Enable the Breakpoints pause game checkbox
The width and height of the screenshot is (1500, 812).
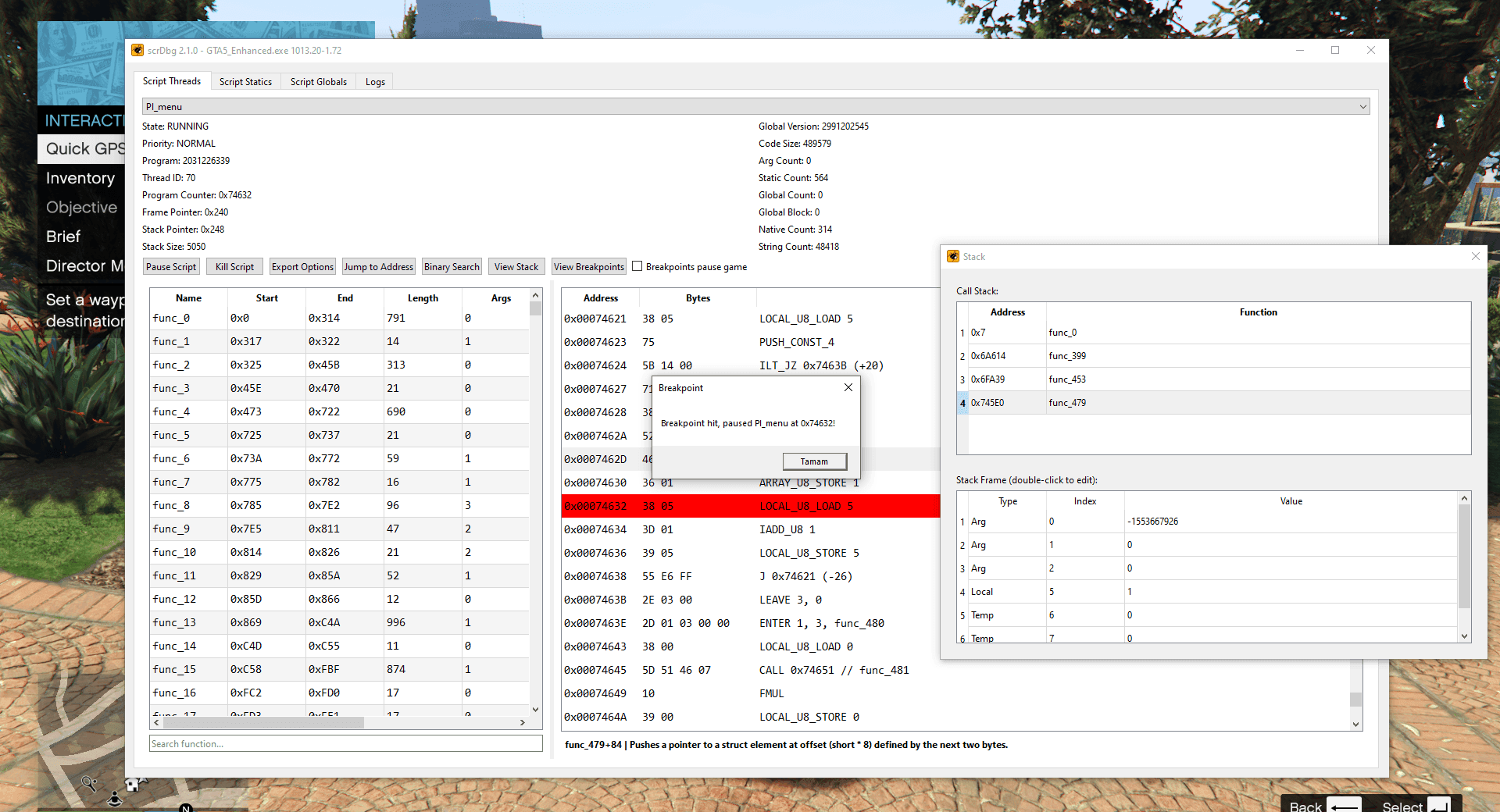(637, 266)
